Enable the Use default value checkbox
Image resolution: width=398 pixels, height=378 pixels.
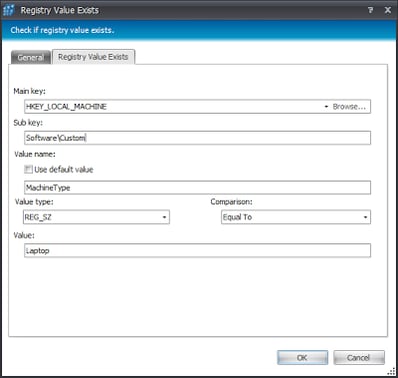tap(28, 169)
